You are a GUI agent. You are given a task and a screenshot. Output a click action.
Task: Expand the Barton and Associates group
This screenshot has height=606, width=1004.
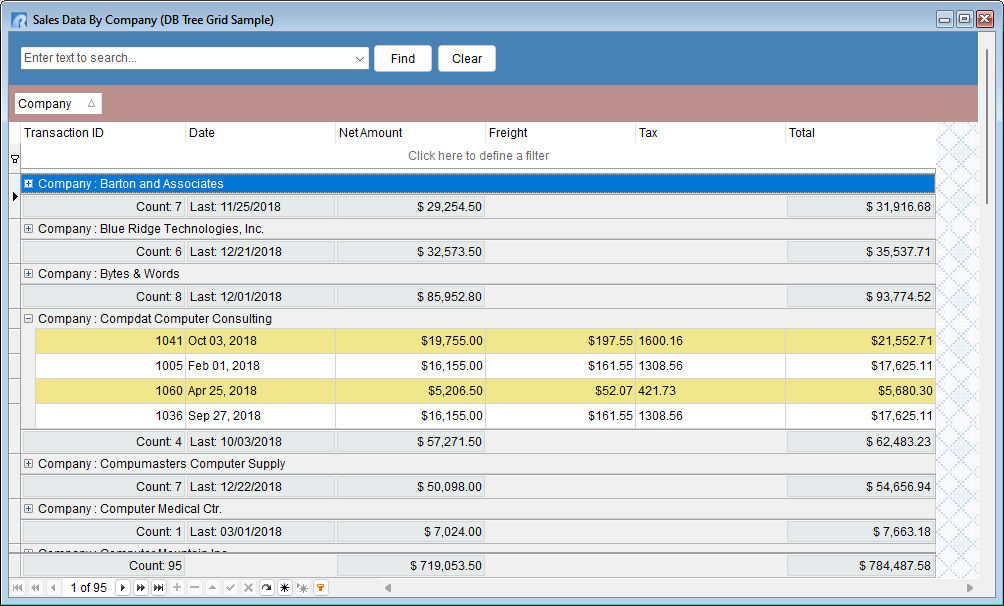[28, 184]
